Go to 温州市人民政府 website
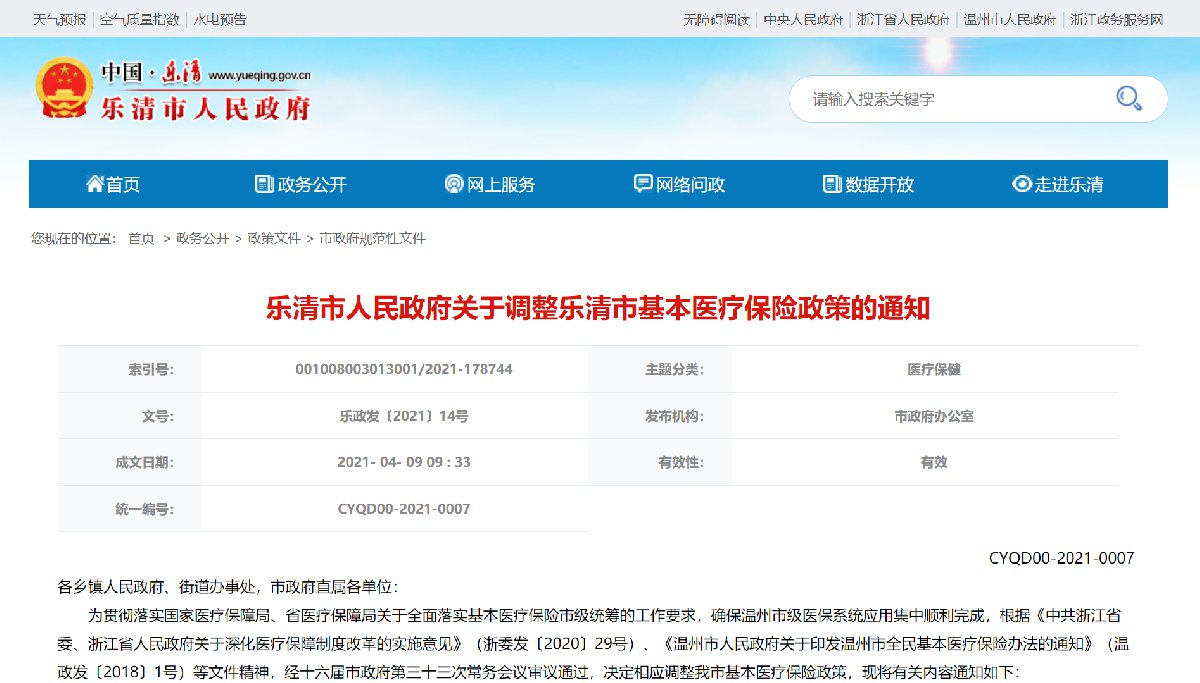This screenshot has height=683, width=1200. (x=1010, y=19)
